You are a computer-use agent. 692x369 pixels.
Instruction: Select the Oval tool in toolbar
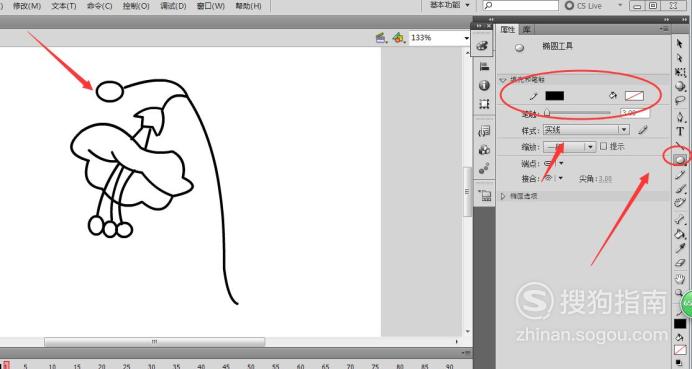[680, 159]
